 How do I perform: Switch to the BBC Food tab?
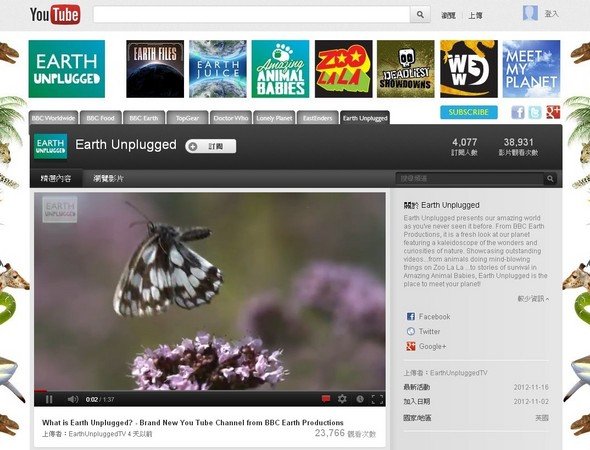point(100,118)
